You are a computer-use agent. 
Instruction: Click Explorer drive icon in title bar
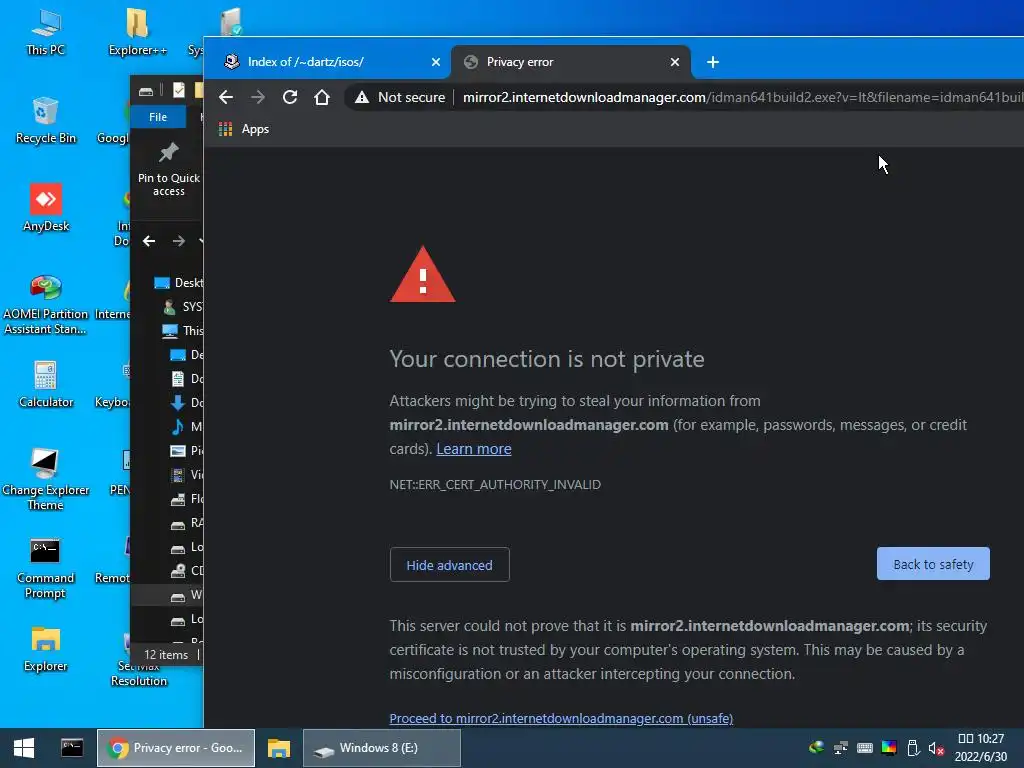tap(146, 91)
